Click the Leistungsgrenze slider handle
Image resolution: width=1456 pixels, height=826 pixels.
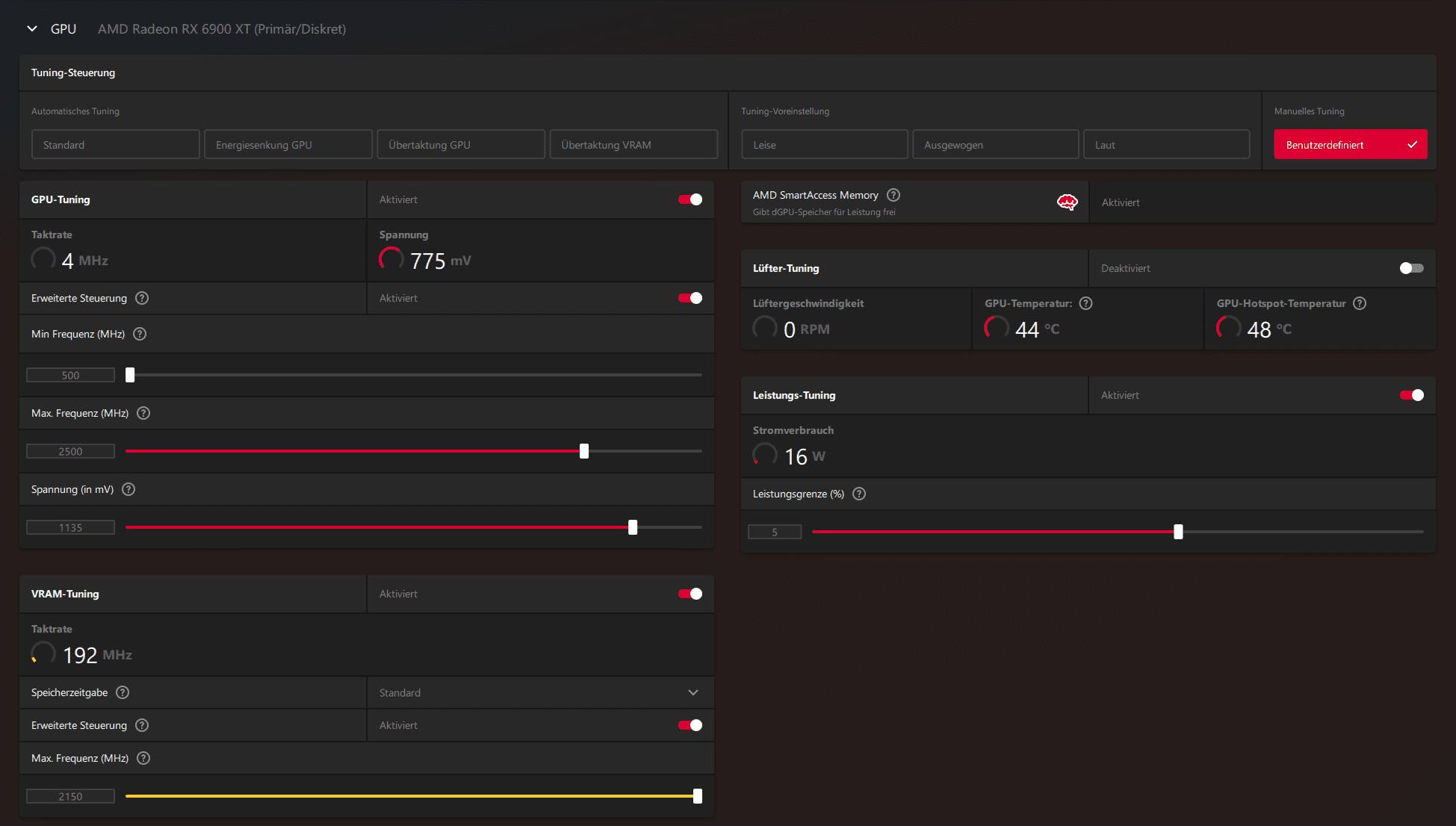click(1178, 532)
